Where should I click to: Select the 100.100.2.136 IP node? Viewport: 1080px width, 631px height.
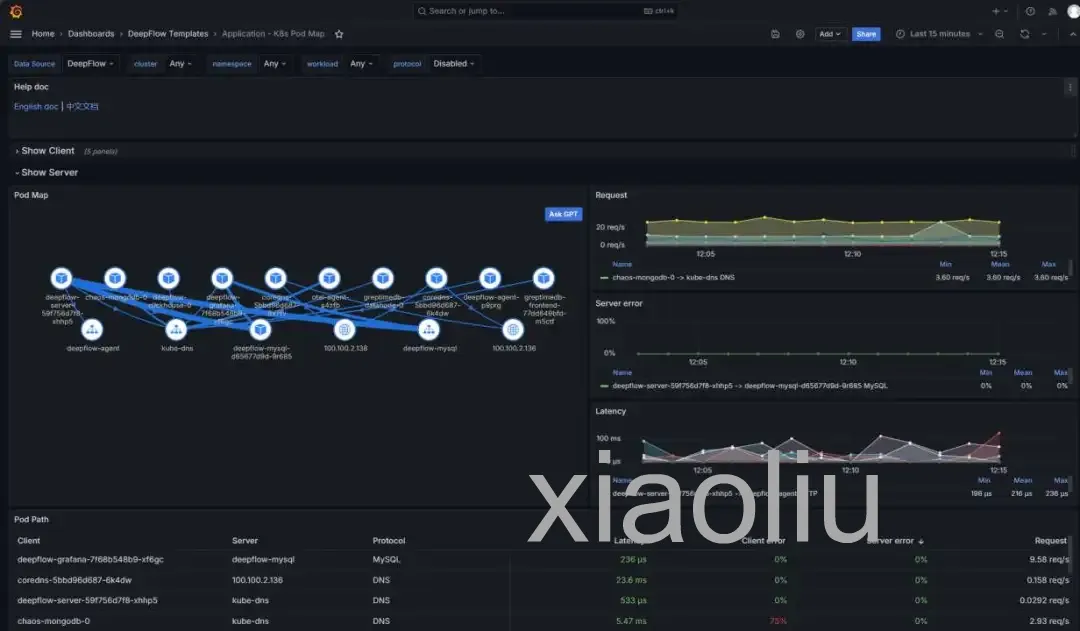(512, 330)
